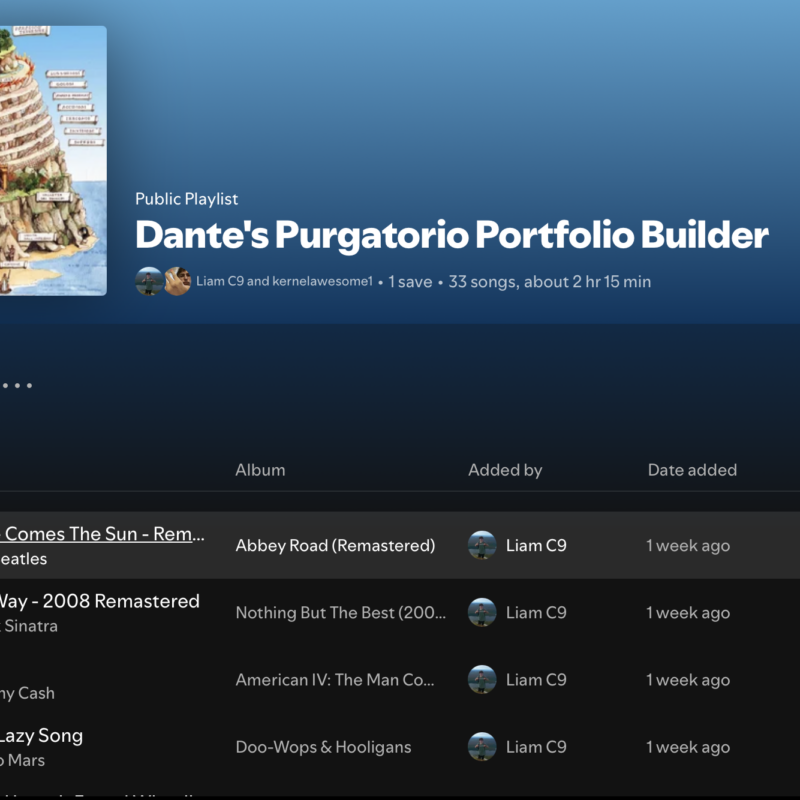
Task: Click Liam C9 name in Abbey Road row
Action: (536, 546)
